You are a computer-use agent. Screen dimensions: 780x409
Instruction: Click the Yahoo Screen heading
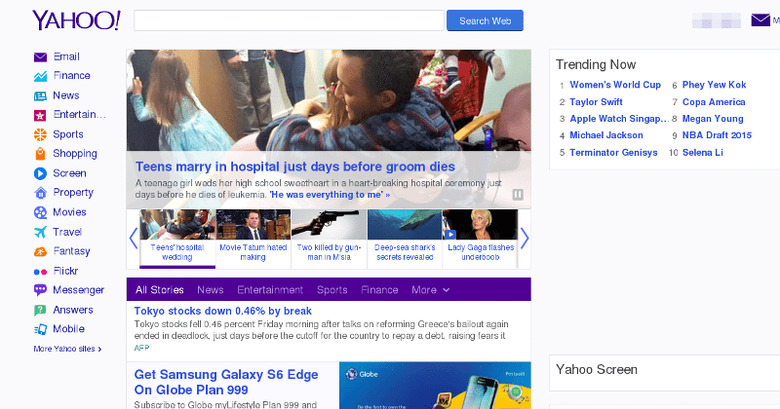596,370
